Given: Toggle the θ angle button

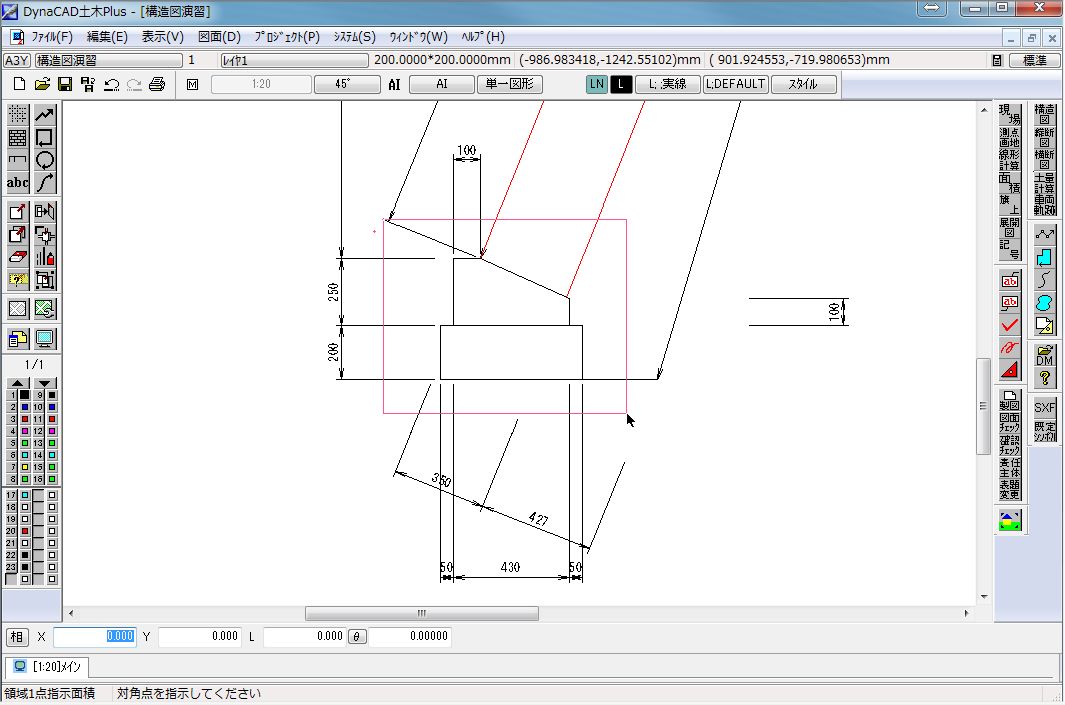Looking at the screenshot, I should tap(357, 636).
